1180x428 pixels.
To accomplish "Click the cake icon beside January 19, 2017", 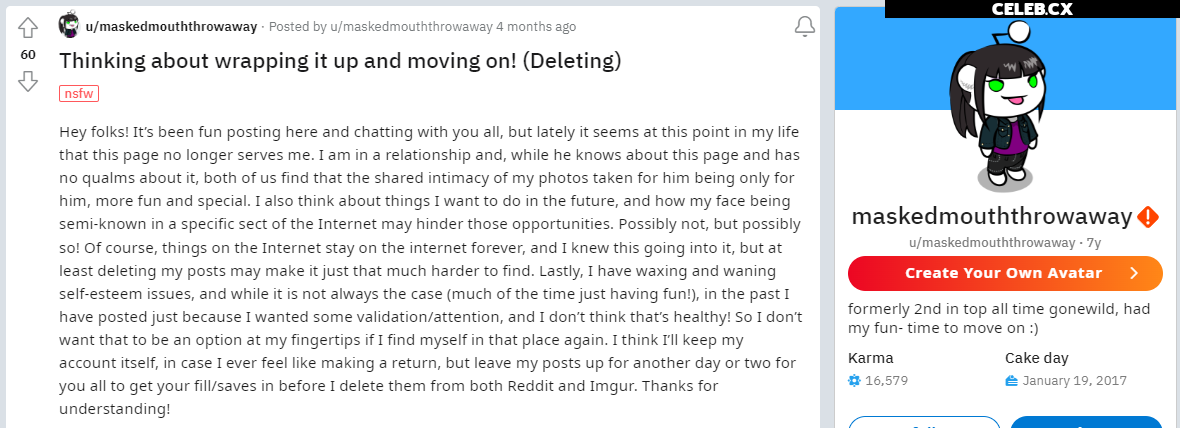I will 1011,381.
